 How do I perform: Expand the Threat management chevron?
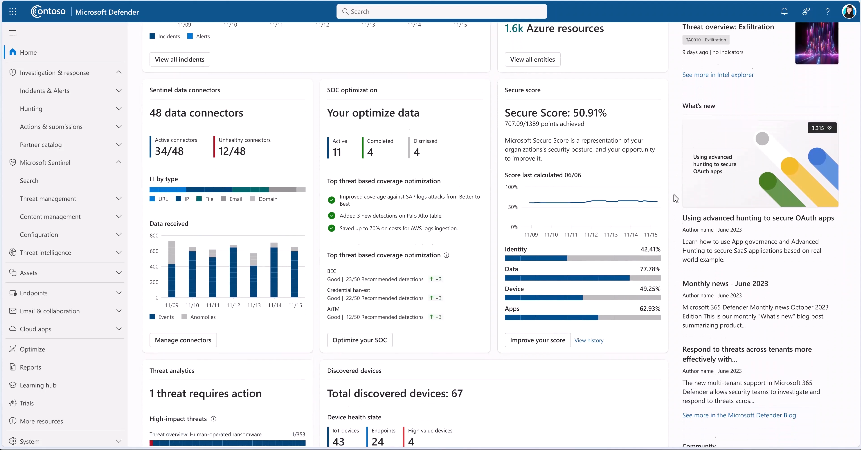pos(119,199)
